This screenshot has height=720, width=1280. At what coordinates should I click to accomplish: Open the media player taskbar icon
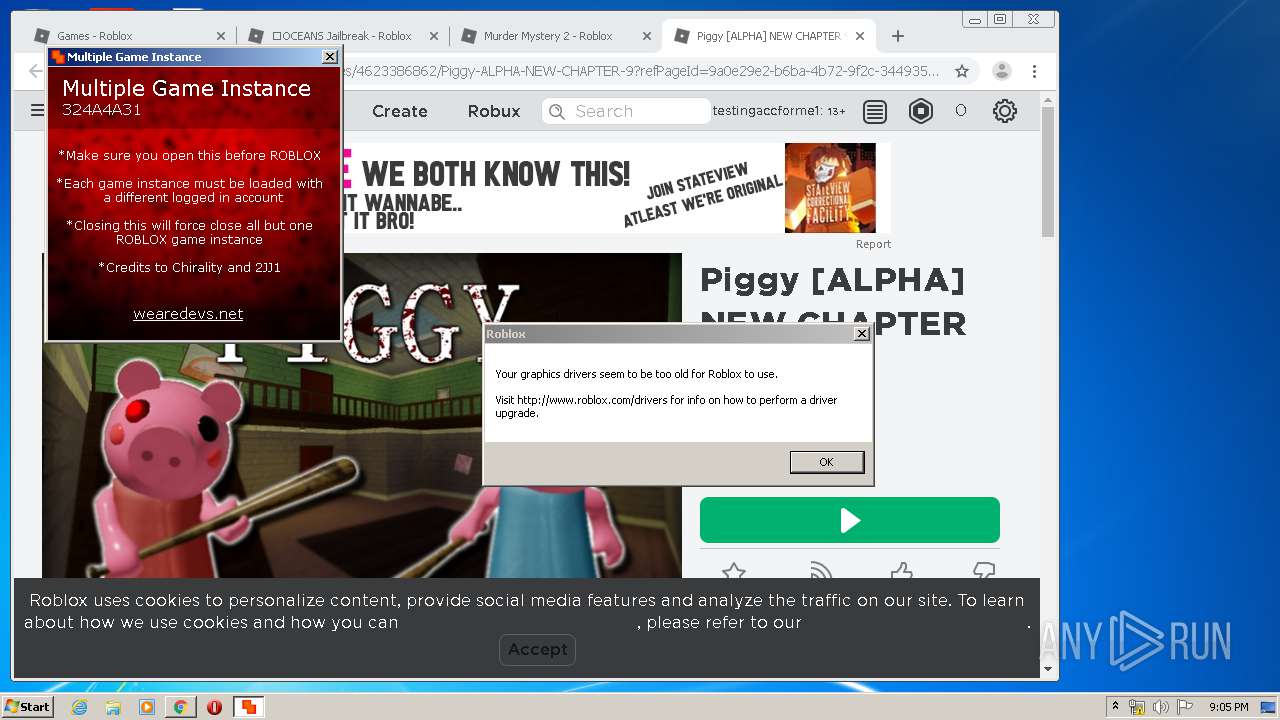tap(147, 707)
